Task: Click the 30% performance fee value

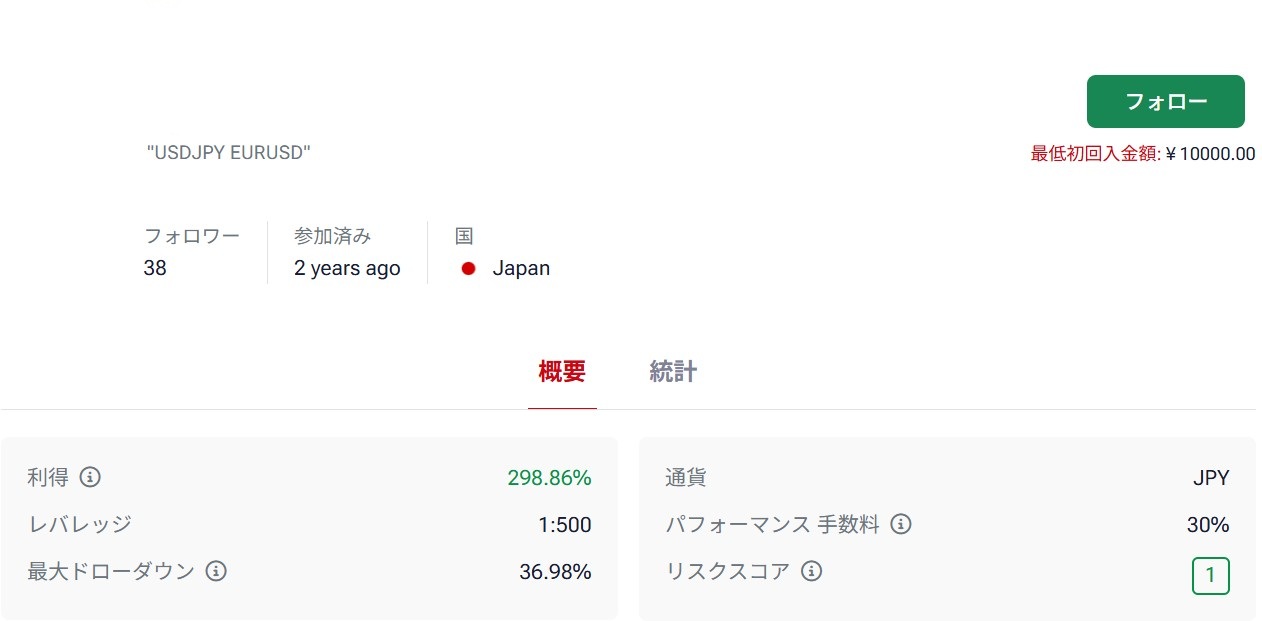Action: coord(1208,525)
